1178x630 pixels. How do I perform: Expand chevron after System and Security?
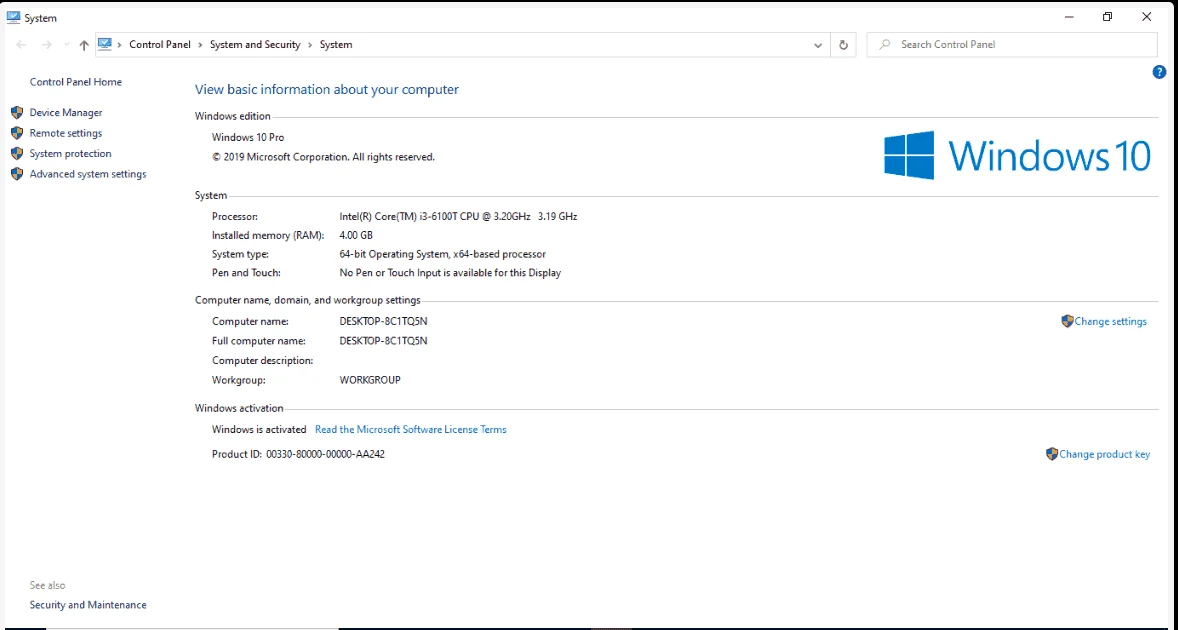[x=310, y=44]
